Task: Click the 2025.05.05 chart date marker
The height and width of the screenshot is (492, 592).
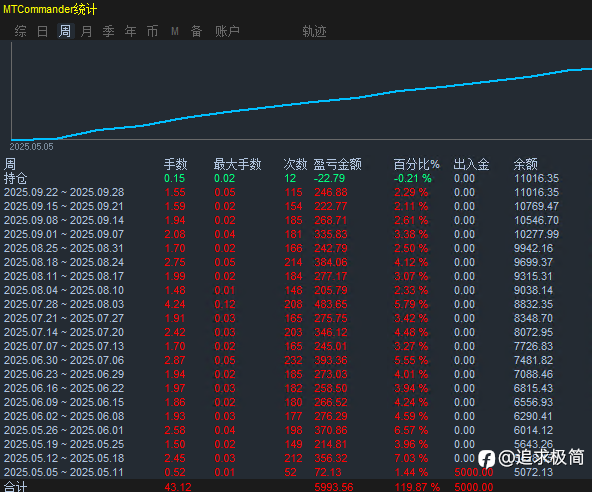Action: pyautogui.click(x=31, y=147)
